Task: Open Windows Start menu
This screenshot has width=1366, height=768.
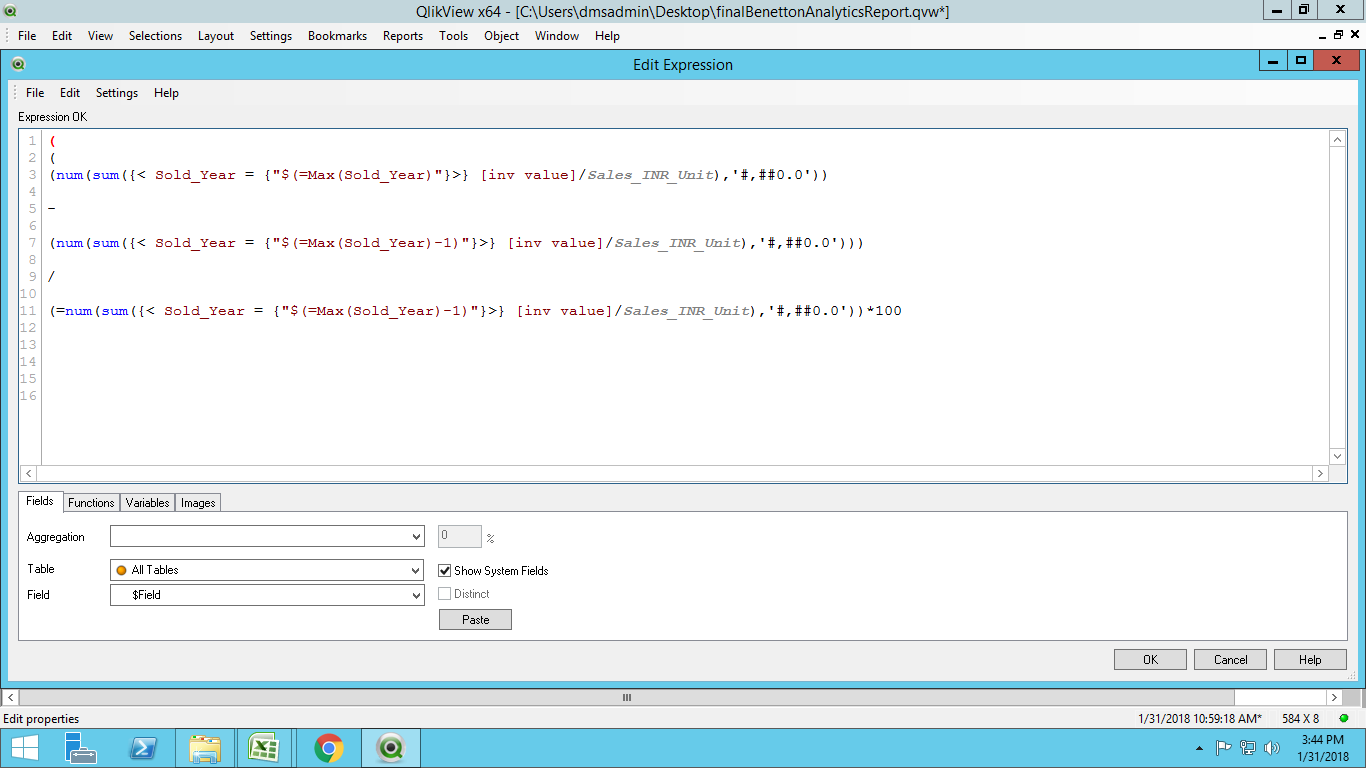Action: pos(24,748)
